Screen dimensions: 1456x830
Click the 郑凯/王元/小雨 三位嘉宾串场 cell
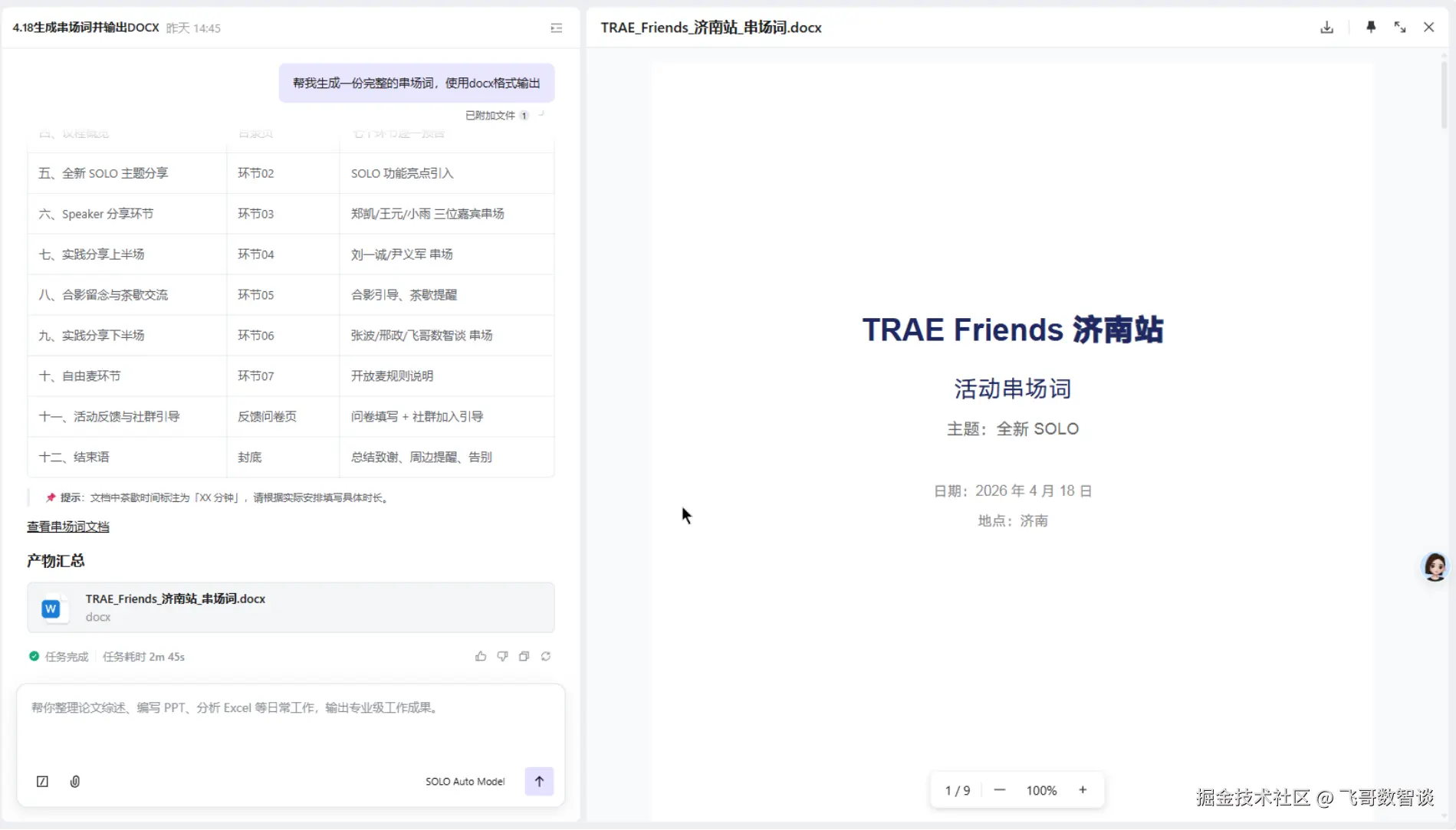point(447,214)
